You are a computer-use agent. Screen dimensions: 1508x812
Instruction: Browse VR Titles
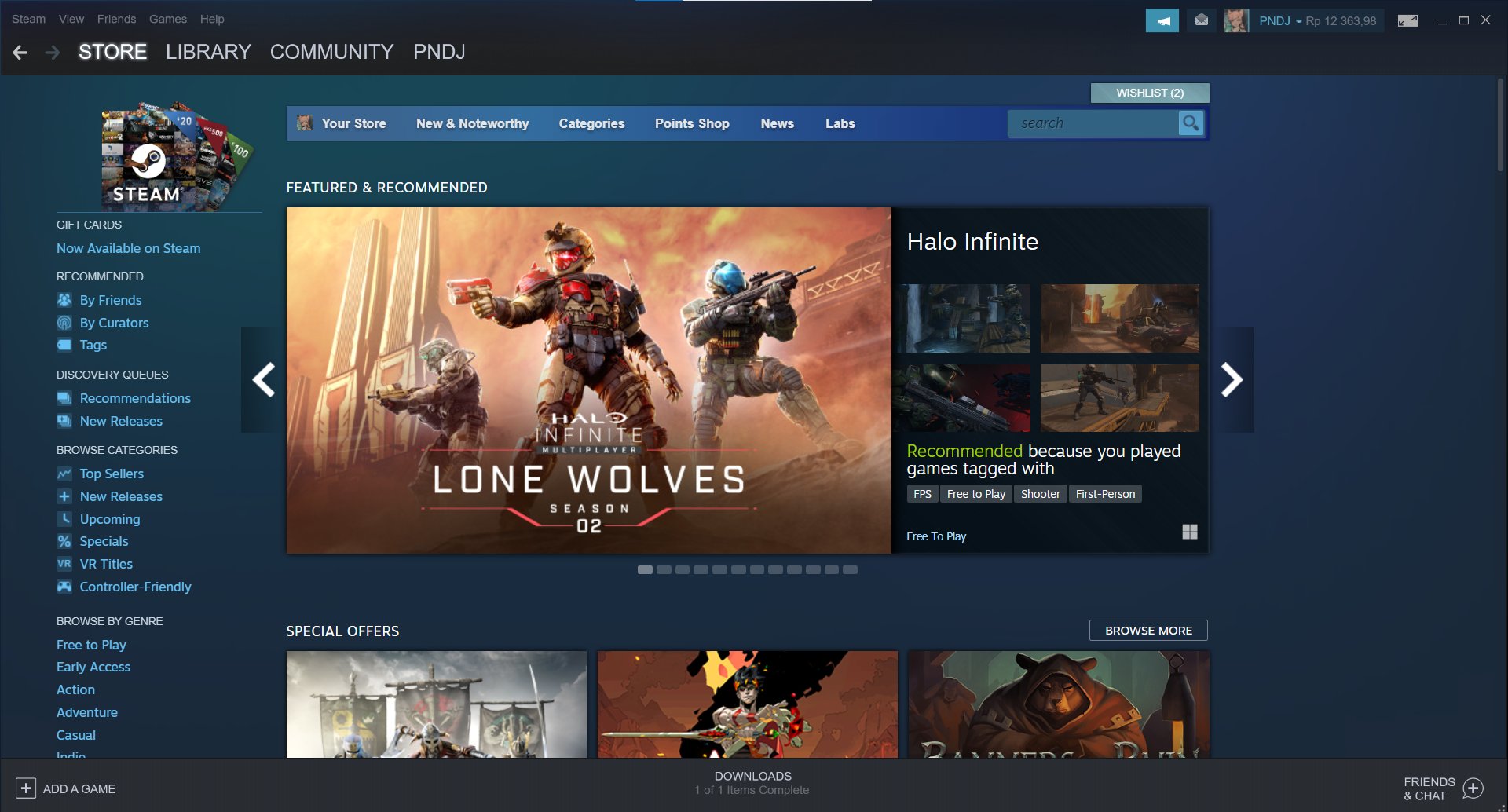click(106, 564)
